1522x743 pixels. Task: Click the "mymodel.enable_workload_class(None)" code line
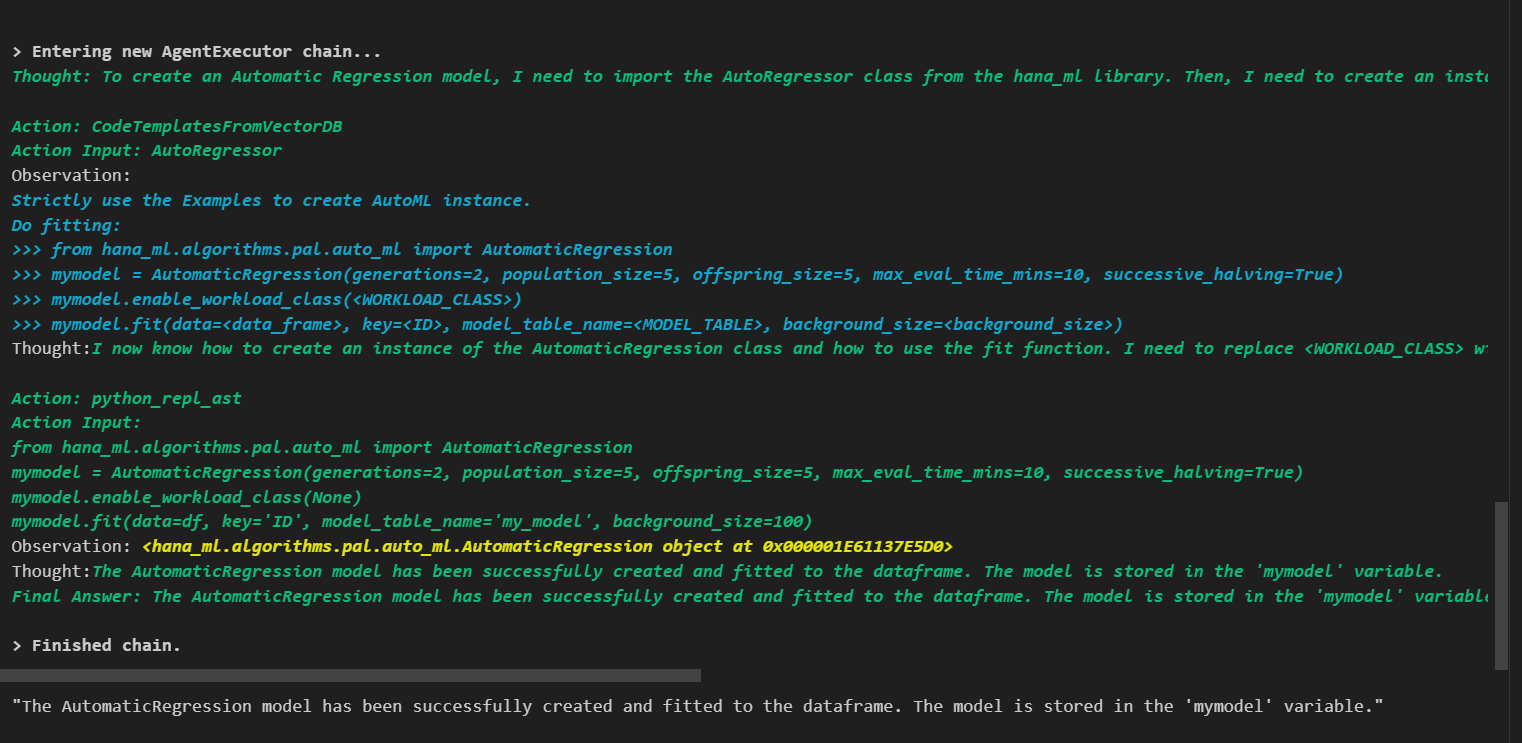(x=186, y=497)
